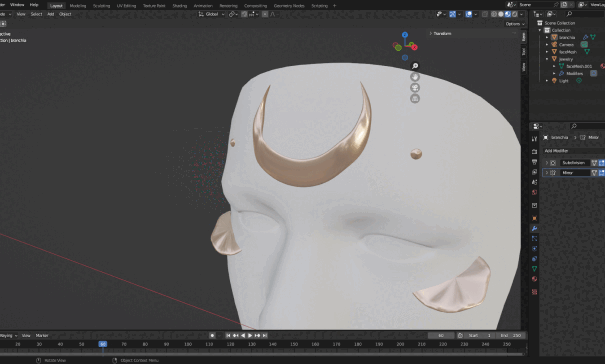This screenshot has height=364, width=605.
Task: Click the blue Z axis on navigation gizmo
Action: point(405,35)
